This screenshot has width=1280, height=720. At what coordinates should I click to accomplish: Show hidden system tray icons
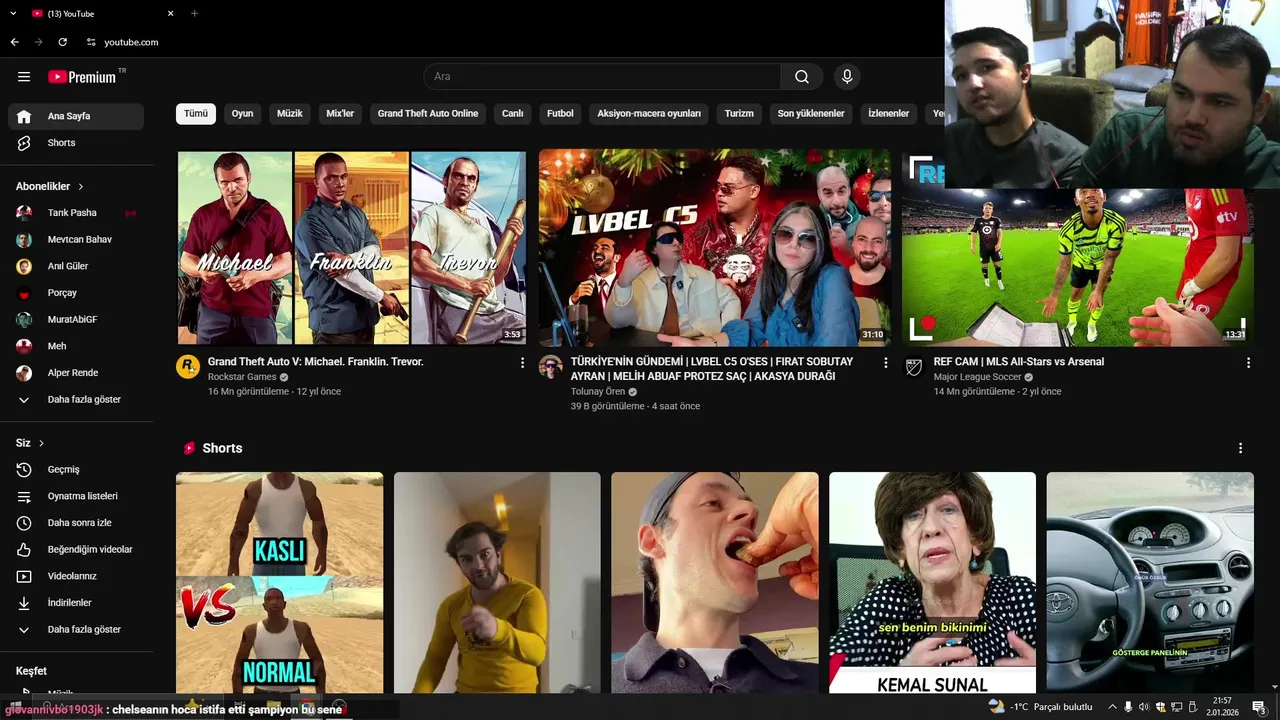[1112, 707]
